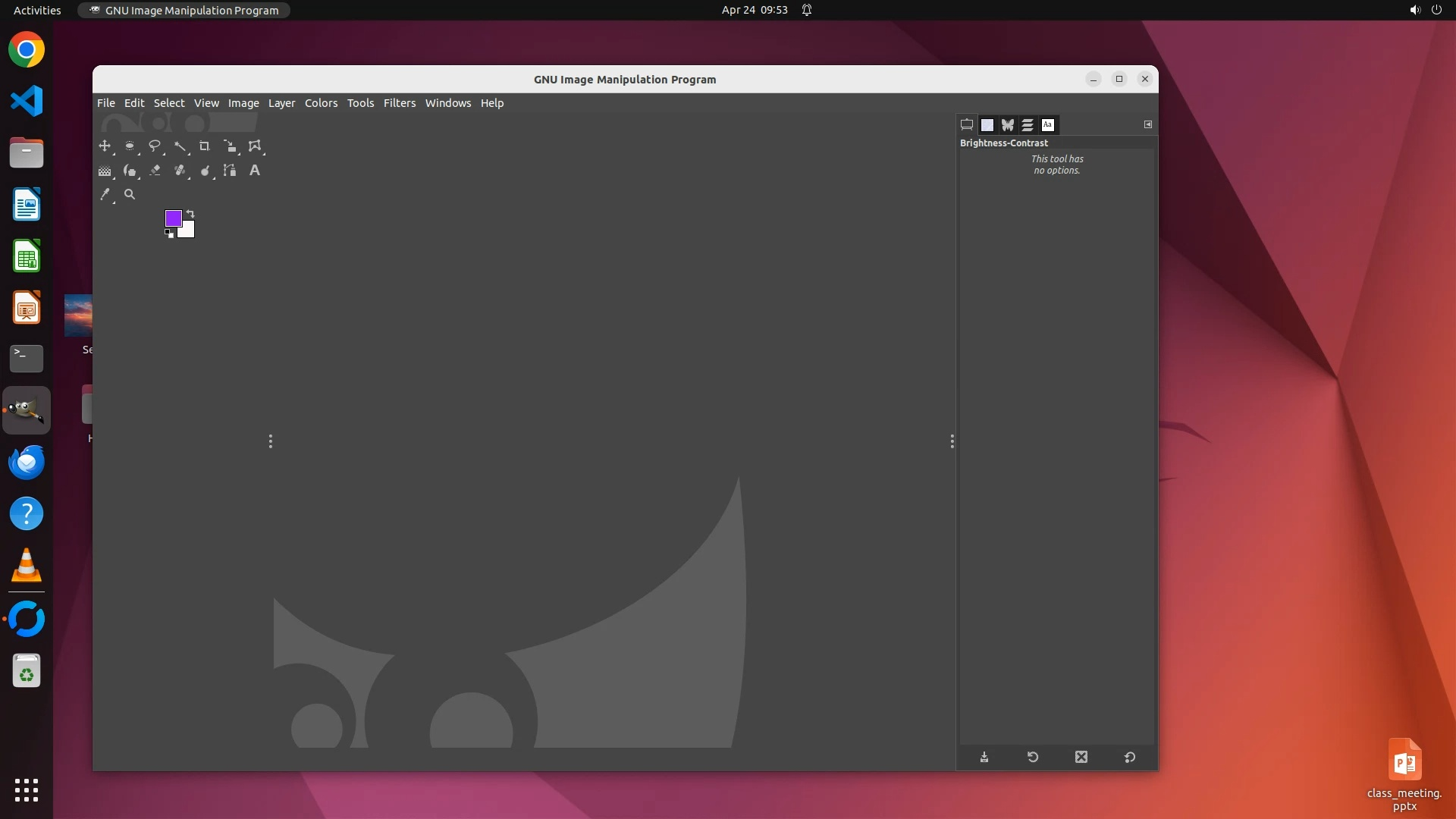
Task: Select the Color Picker eyedropper tool
Action: pyautogui.click(x=105, y=195)
